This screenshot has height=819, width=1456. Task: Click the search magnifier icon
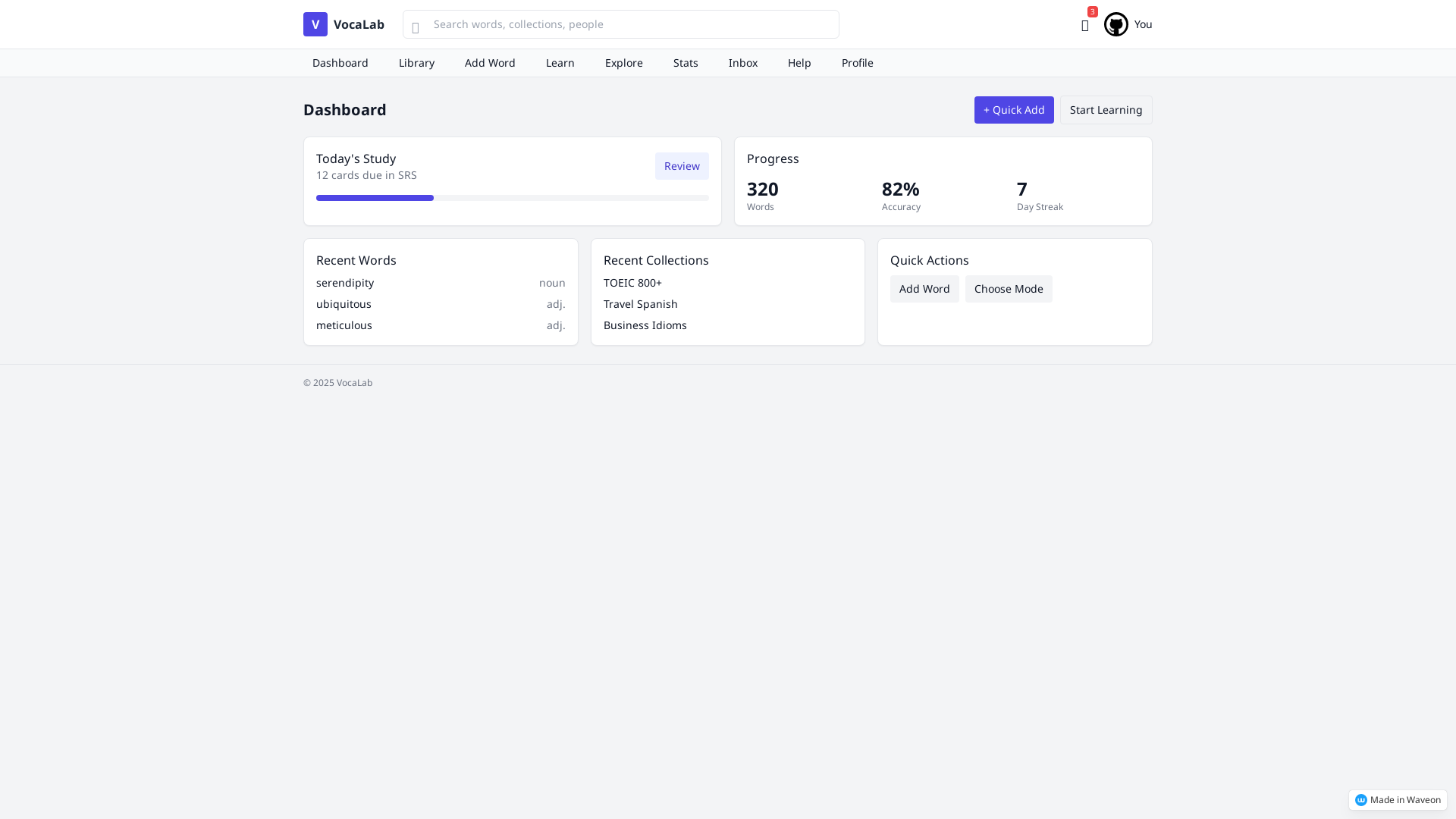click(416, 28)
